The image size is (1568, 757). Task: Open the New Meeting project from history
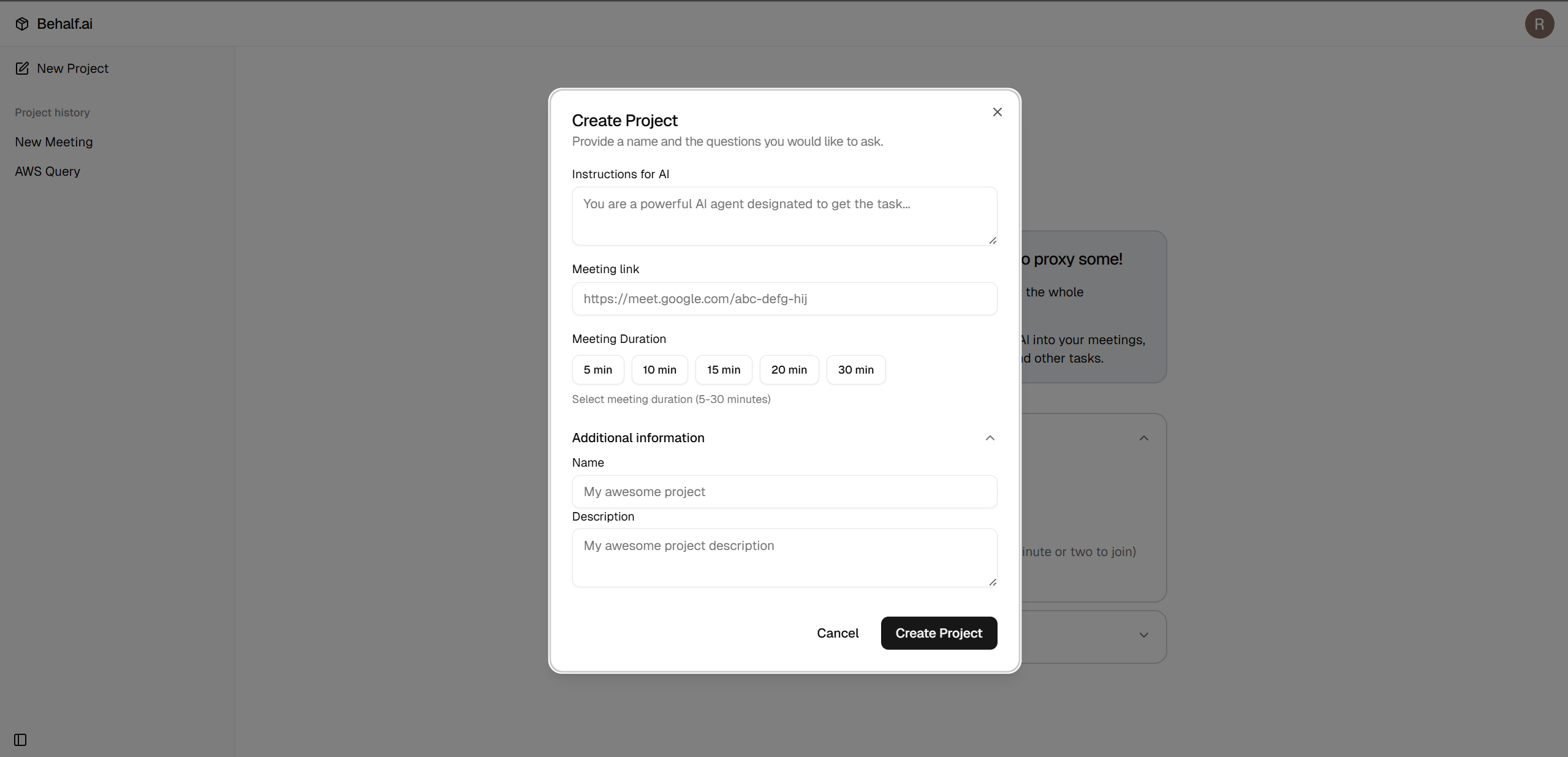pyautogui.click(x=54, y=142)
